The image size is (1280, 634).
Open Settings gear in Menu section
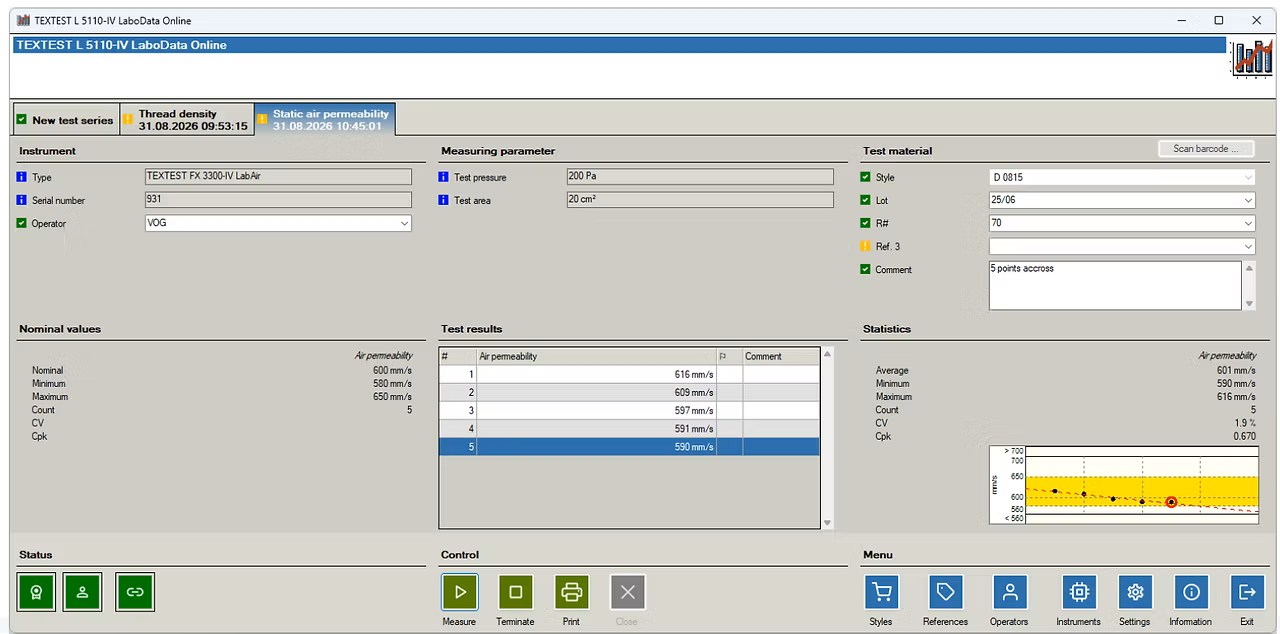pyautogui.click(x=1135, y=592)
